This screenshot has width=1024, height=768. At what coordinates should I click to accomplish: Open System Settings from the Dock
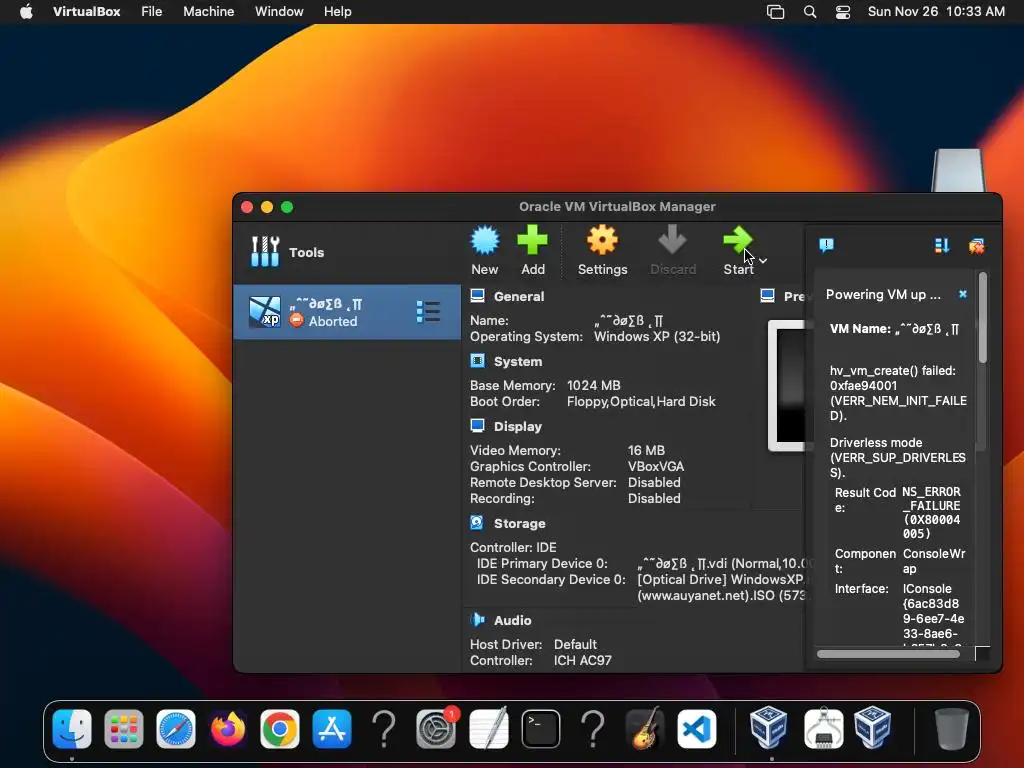click(x=436, y=728)
